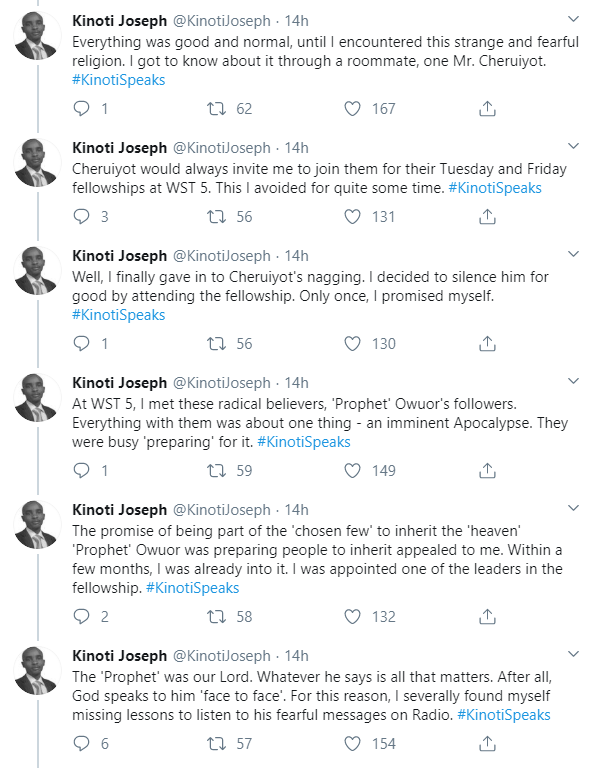The height and width of the screenshot is (768, 594).
Task: Retweet the tweet with 58 retweets
Action: pos(216,617)
